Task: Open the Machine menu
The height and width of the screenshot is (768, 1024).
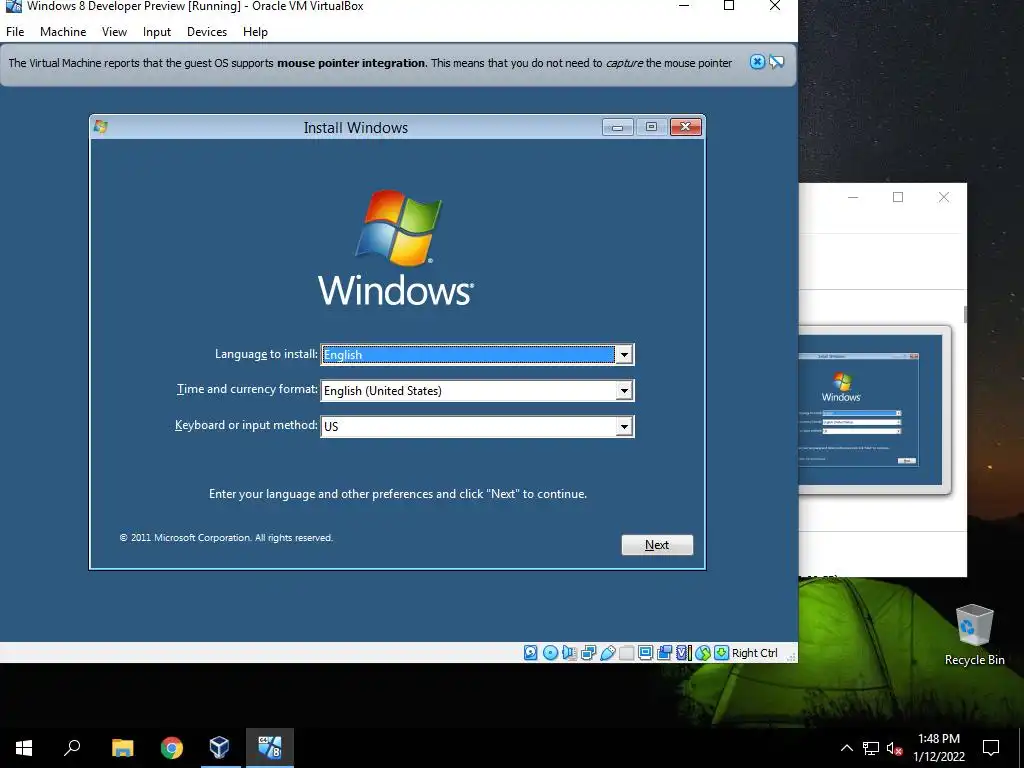Action: (x=63, y=31)
